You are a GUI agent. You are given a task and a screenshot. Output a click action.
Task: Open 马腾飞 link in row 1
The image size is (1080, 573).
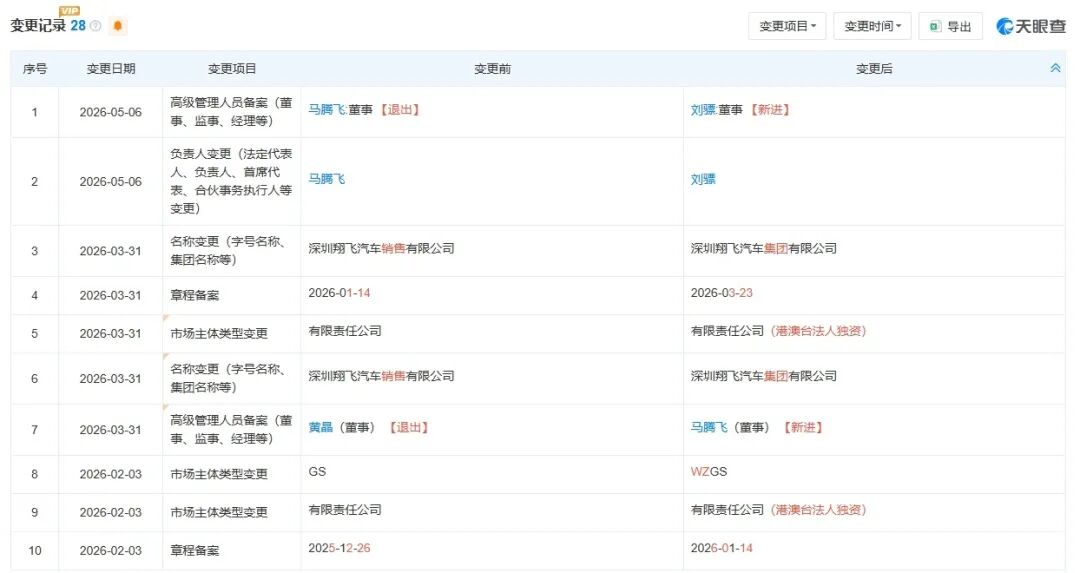pyautogui.click(x=326, y=110)
